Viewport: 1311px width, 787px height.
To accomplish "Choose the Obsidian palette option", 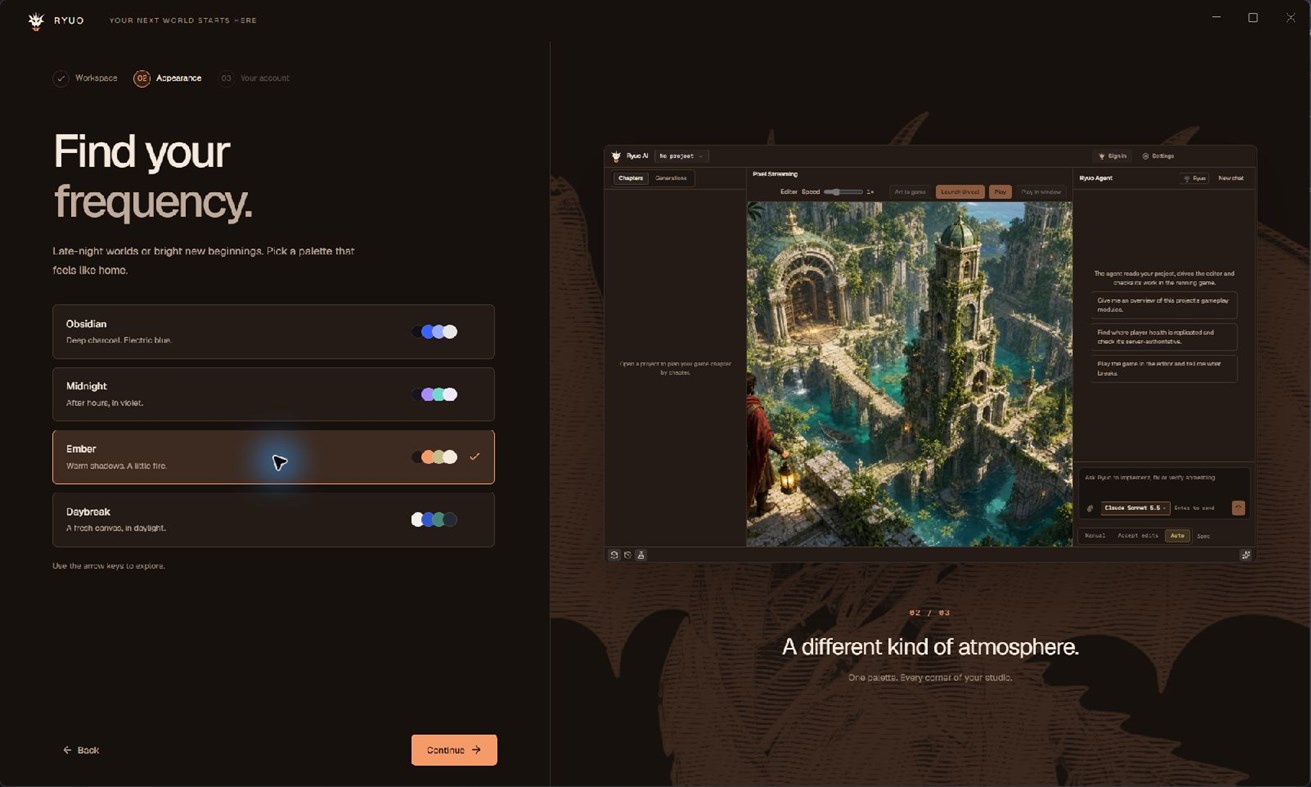I will click(x=273, y=331).
